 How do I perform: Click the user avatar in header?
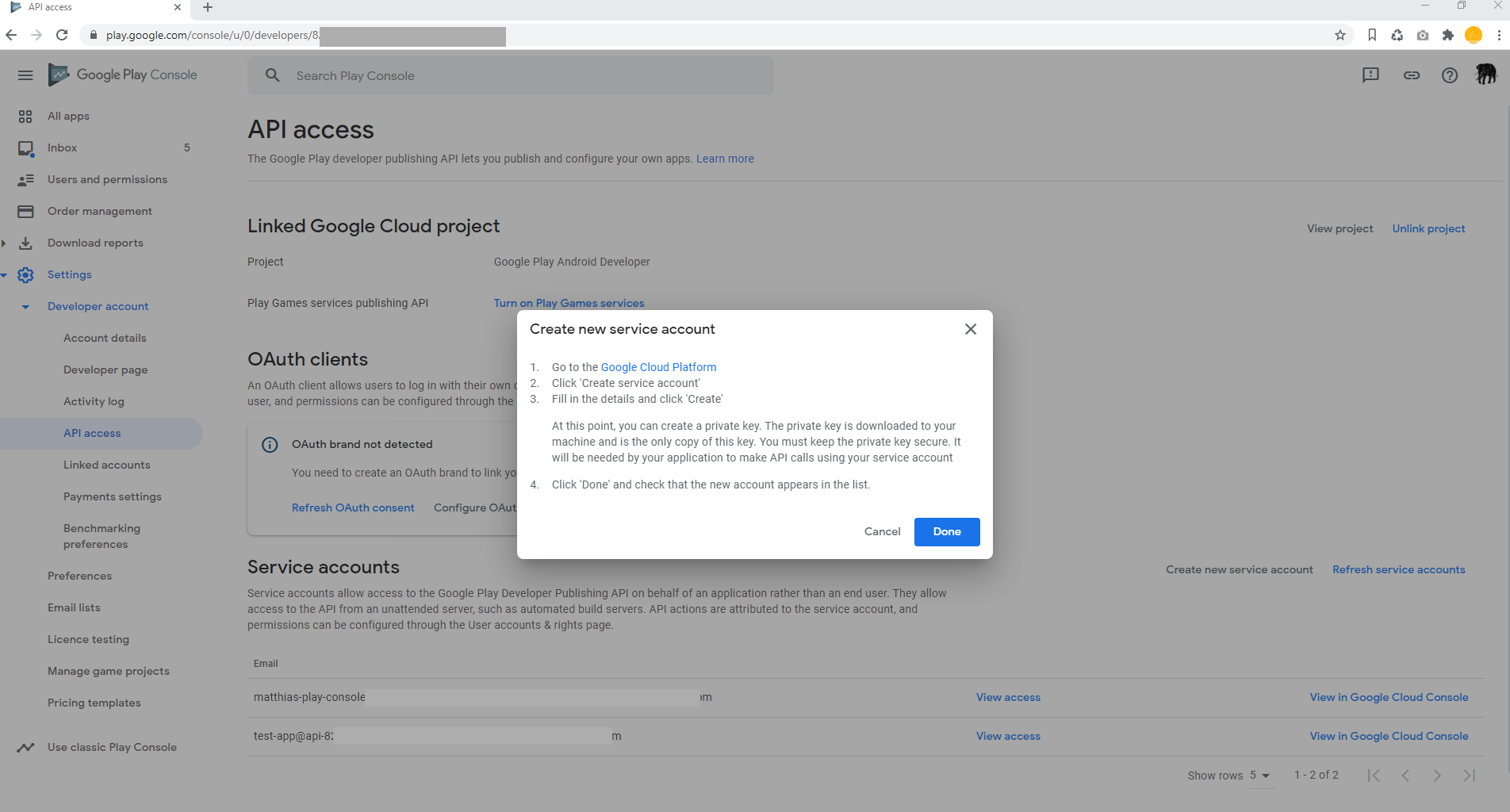tap(1485, 75)
